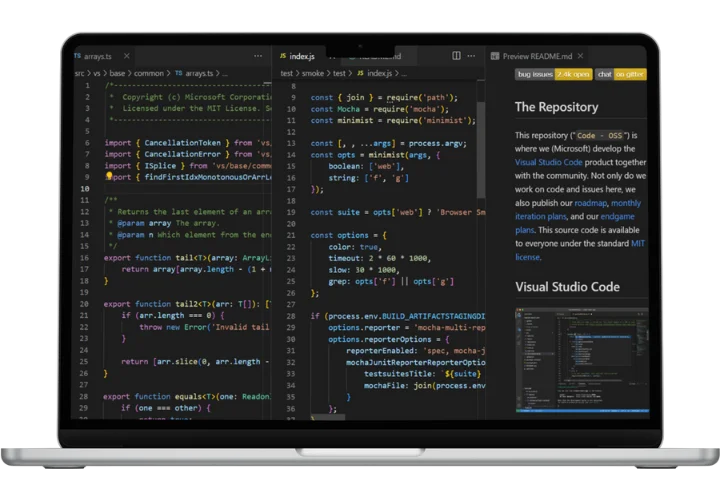Open the 'base' breadcrumb folder dropdown

[119, 73]
